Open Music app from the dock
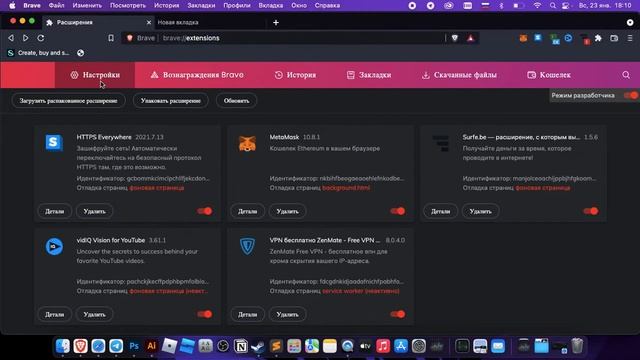Screen dimensions: 640x360 (x=383, y=346)
